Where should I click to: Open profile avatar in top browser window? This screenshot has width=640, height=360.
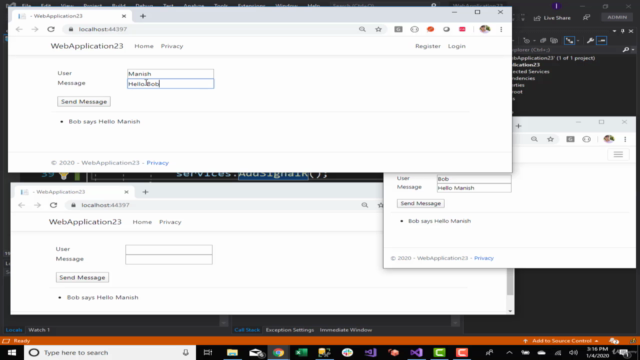[485, 29]
